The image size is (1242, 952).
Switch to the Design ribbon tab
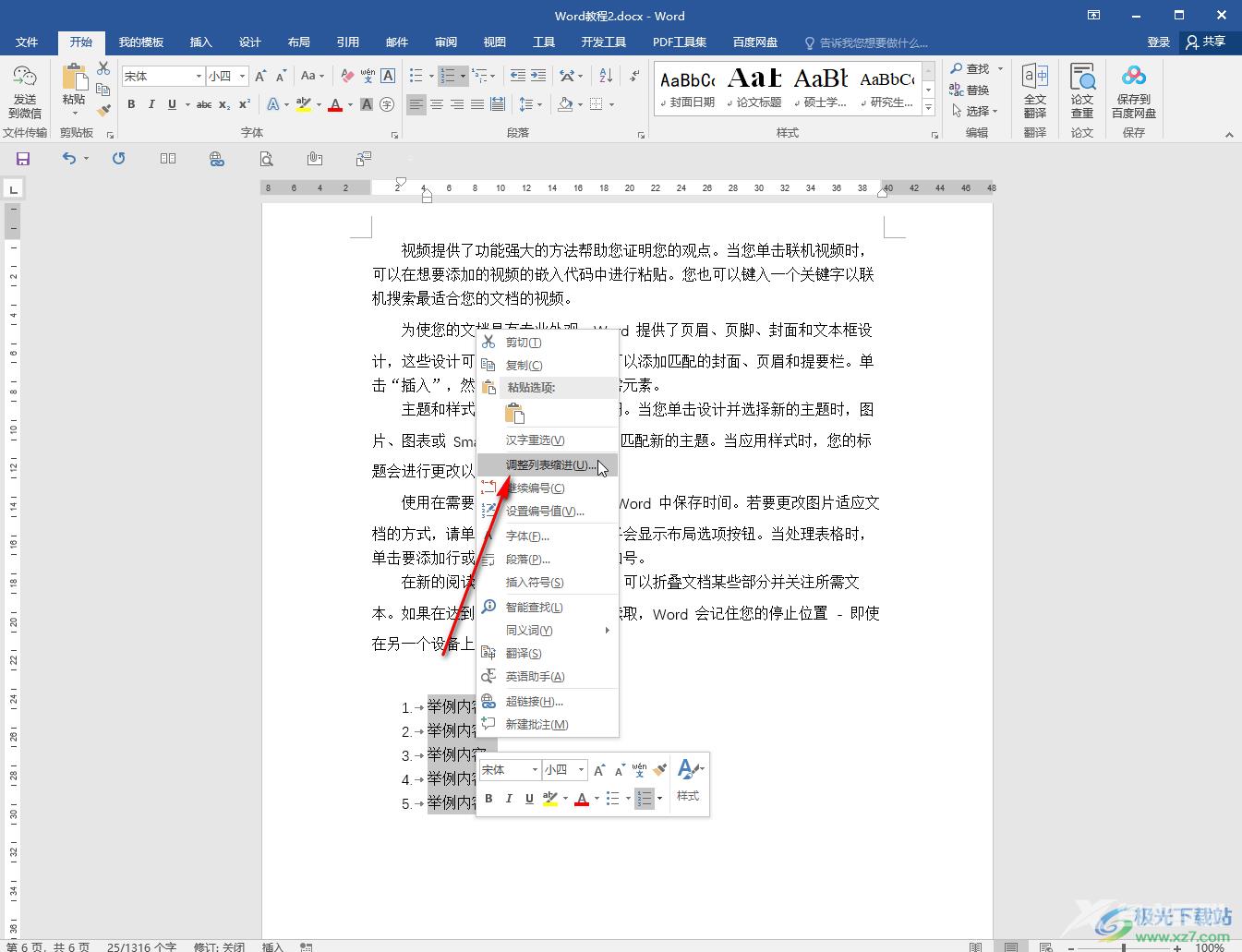(x=249, y=42)
